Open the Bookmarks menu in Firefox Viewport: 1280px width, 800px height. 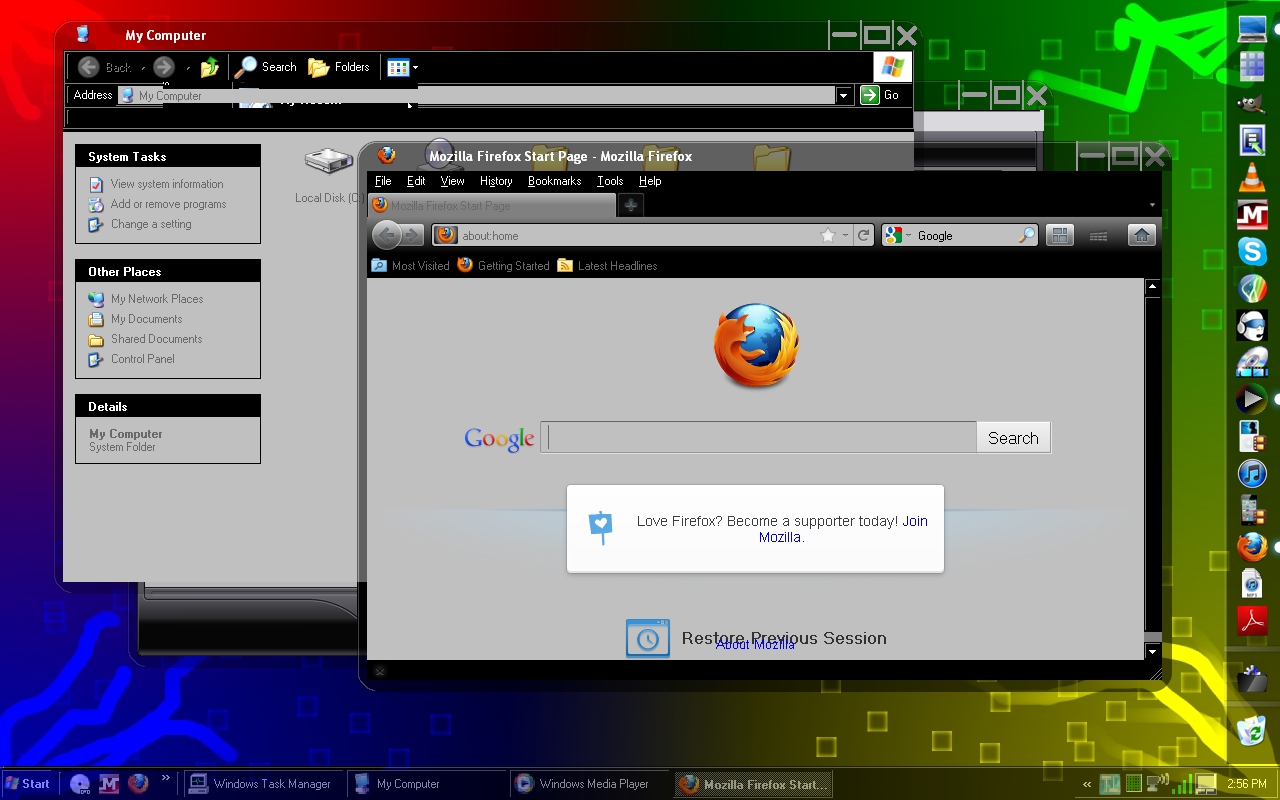pos(554,181)
